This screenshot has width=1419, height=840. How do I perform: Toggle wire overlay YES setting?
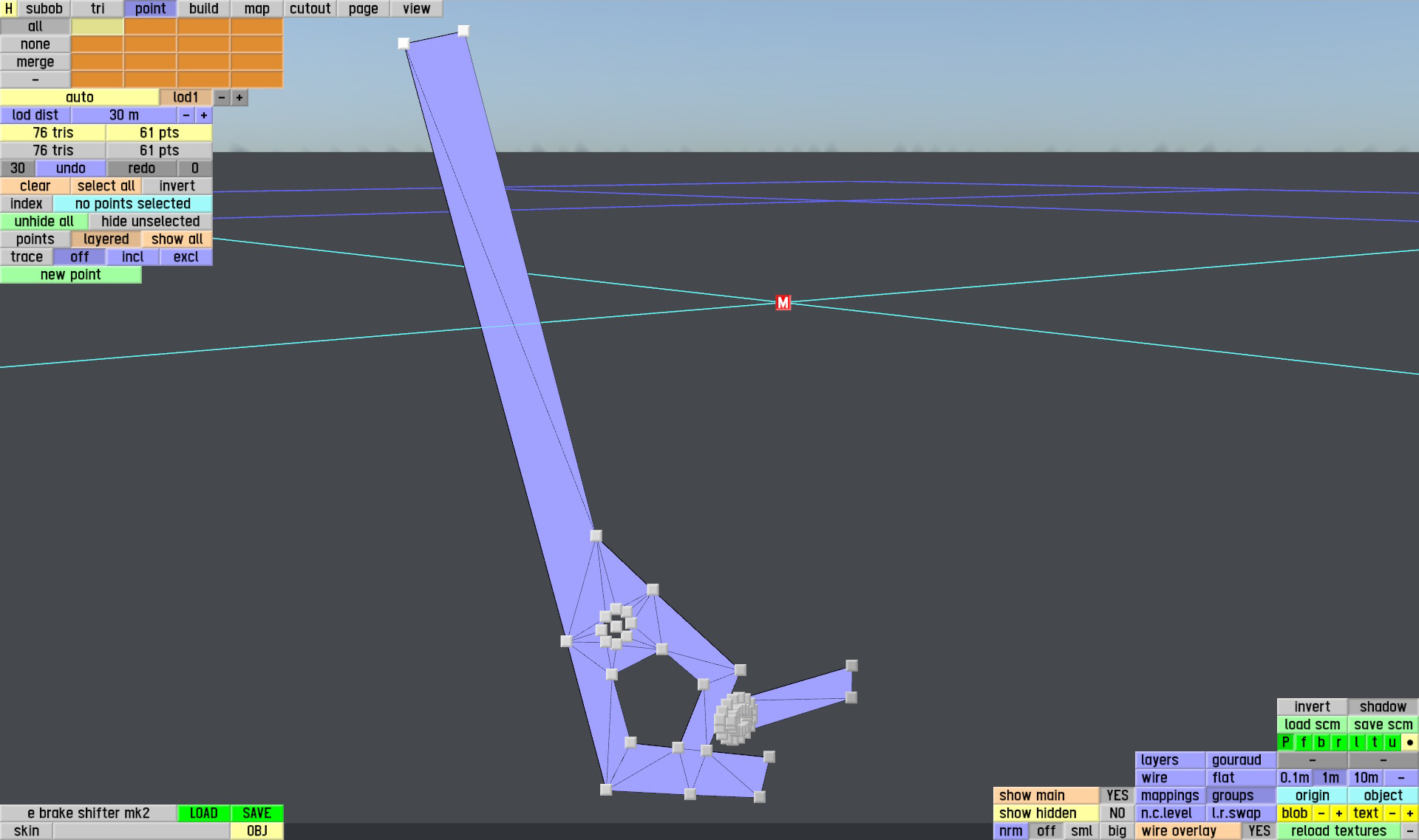1259,831
